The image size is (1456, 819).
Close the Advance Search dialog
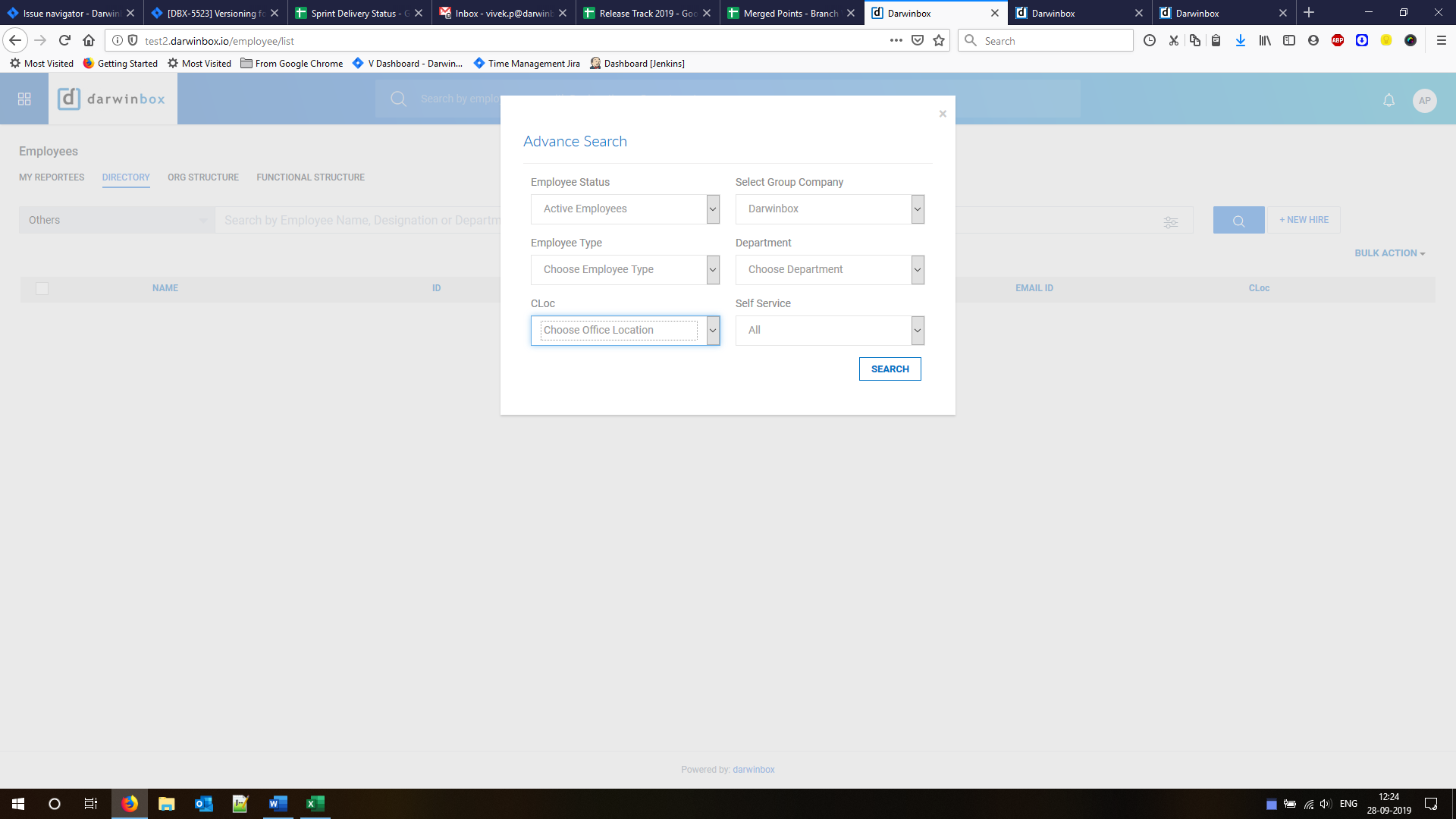pos(943,114)
